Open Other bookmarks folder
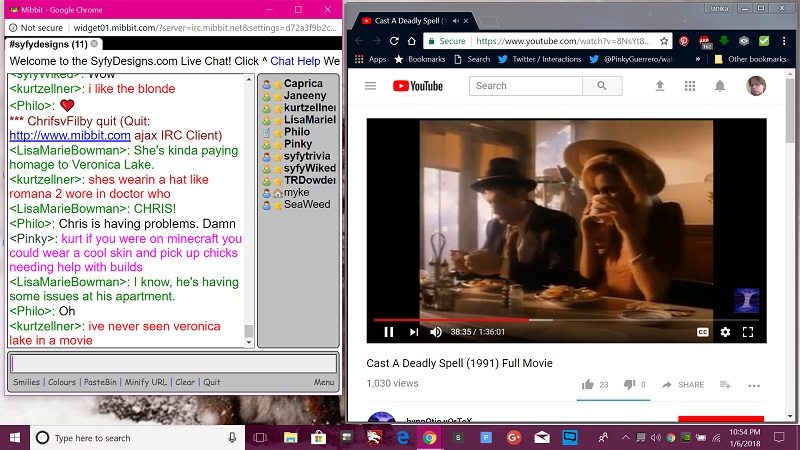The image size is (800, 450). coord(750,59)
